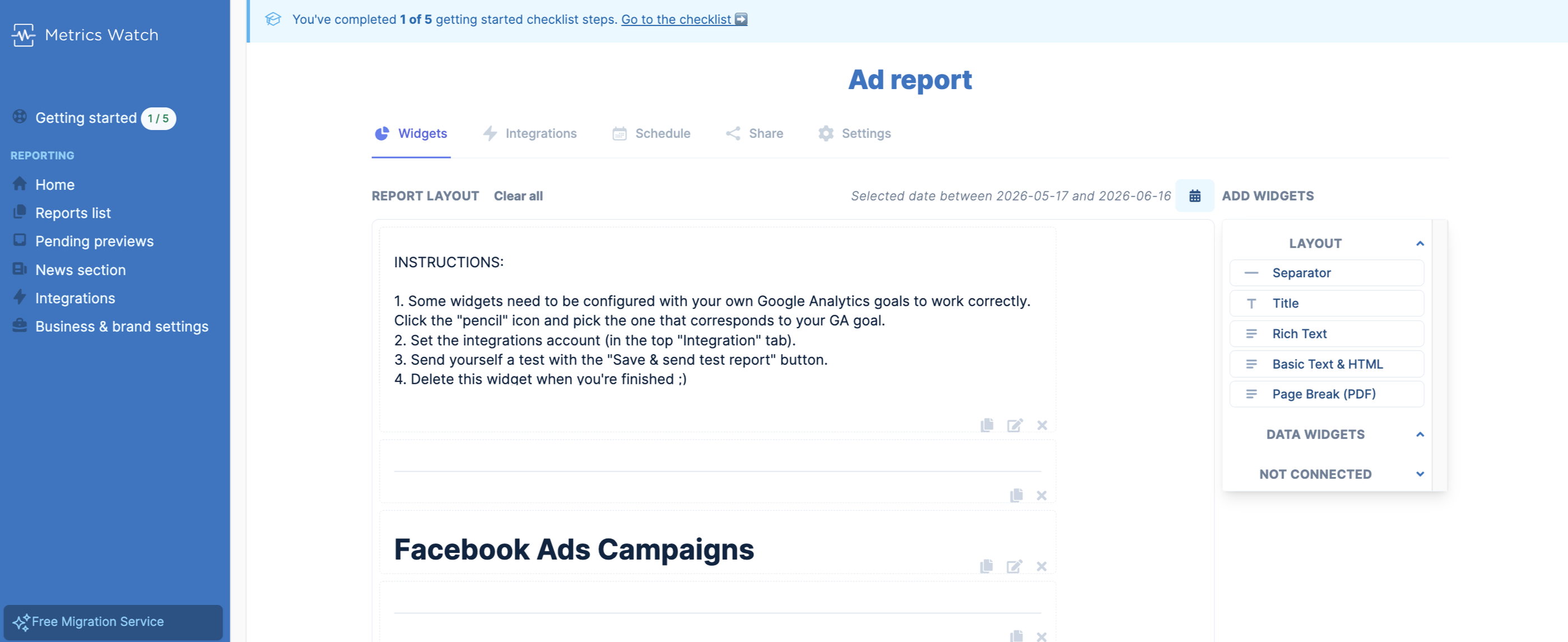Click the Selected date between text
Viewport: 1568px width, 642px height.
1011,196
